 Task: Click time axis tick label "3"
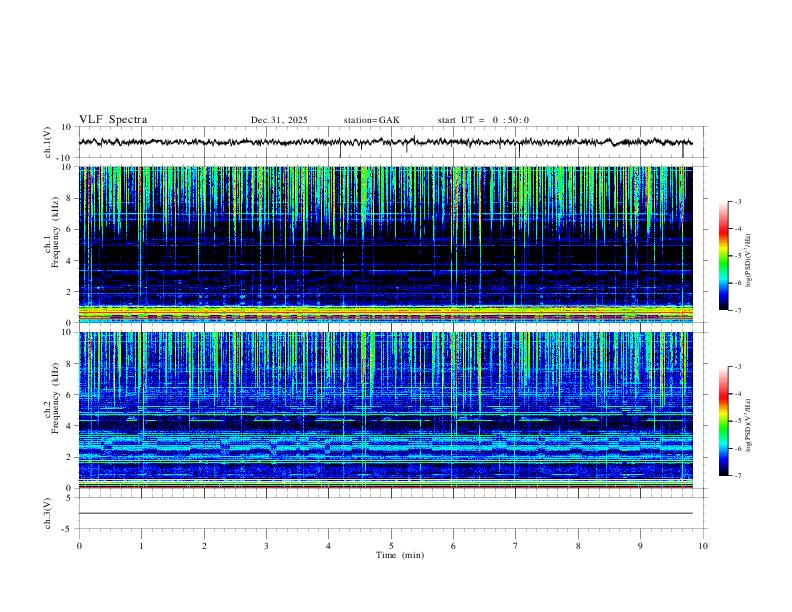(x=266, y=546)
